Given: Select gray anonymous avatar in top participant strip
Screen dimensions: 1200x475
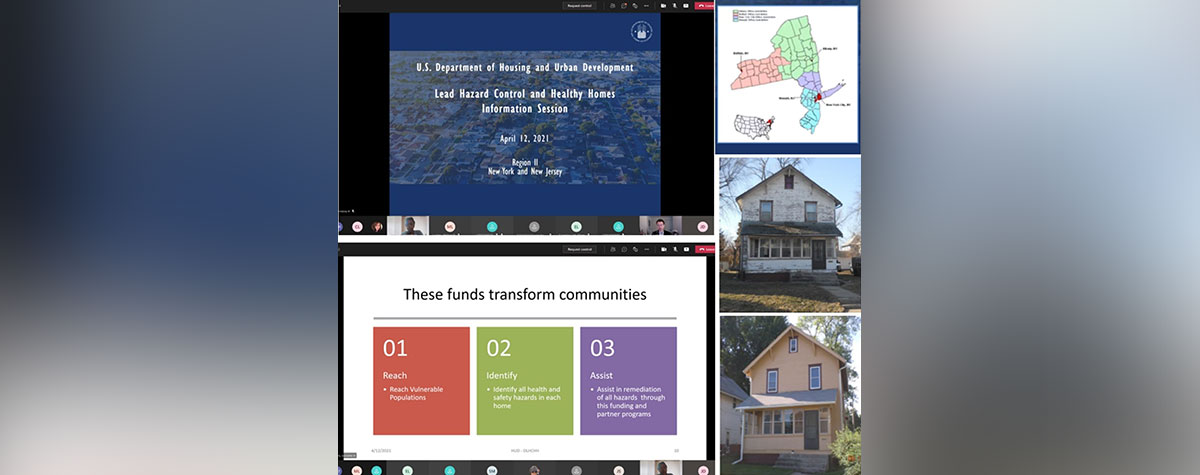Looking at the screenshot, I should (x=534, y=227).
